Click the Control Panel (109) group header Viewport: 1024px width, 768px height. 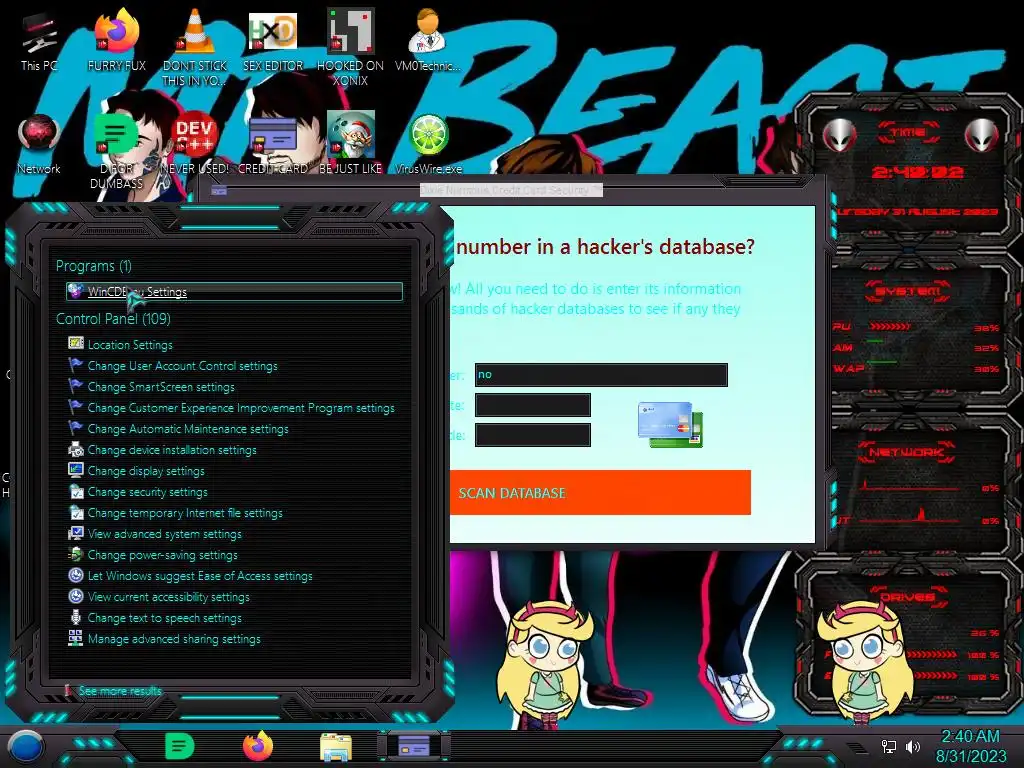[x=113, y=319]
